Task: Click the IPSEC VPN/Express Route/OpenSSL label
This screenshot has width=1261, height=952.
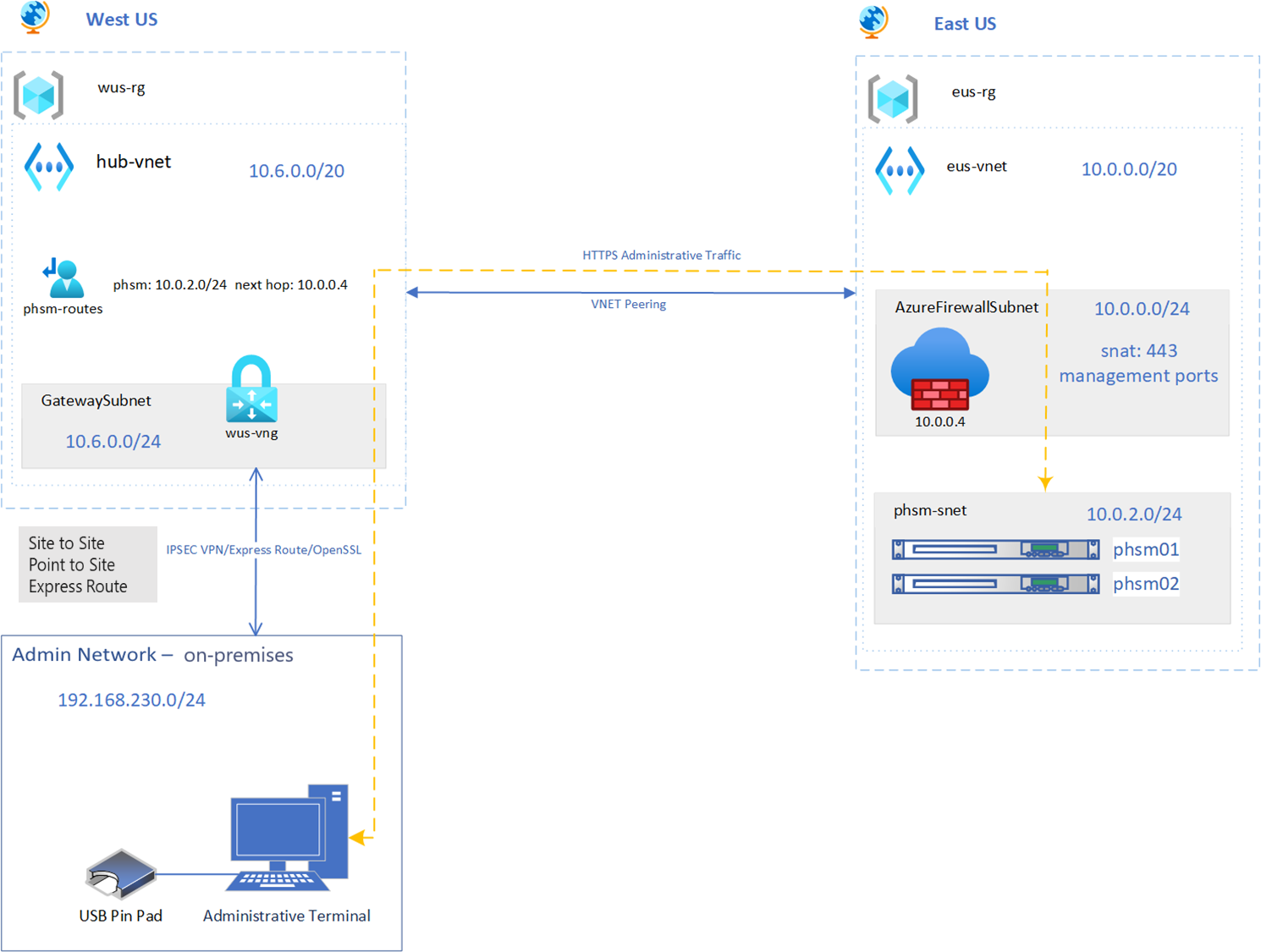Action: click(x=263, y=550)
